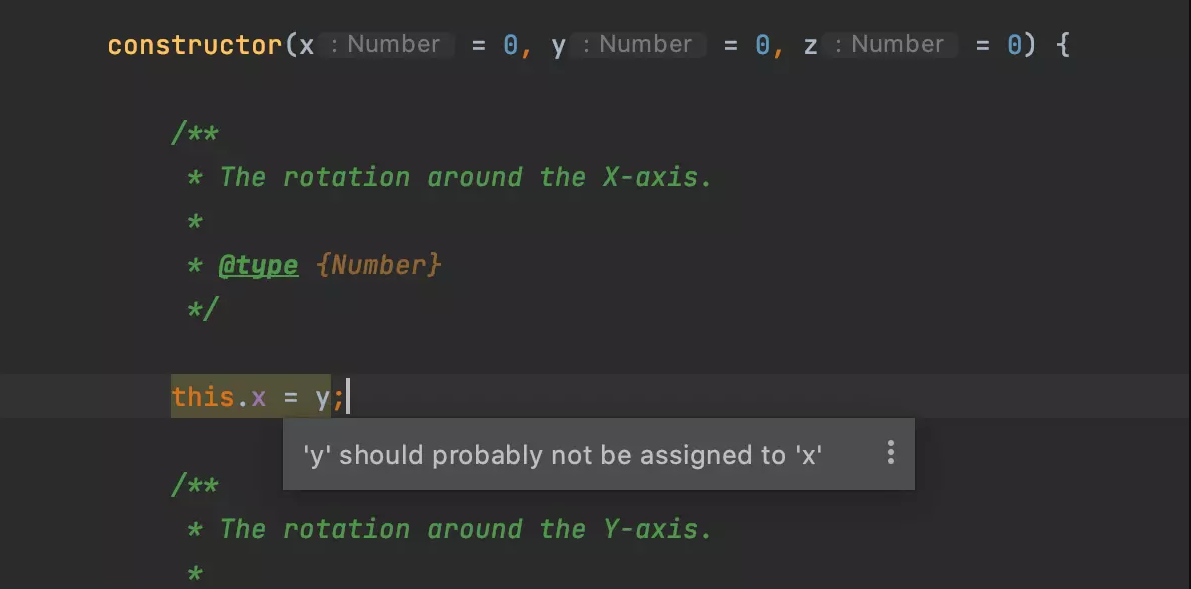1191x589 pixels.
Task: Select the highlighted this.x assignment
Action: [250, 396]
